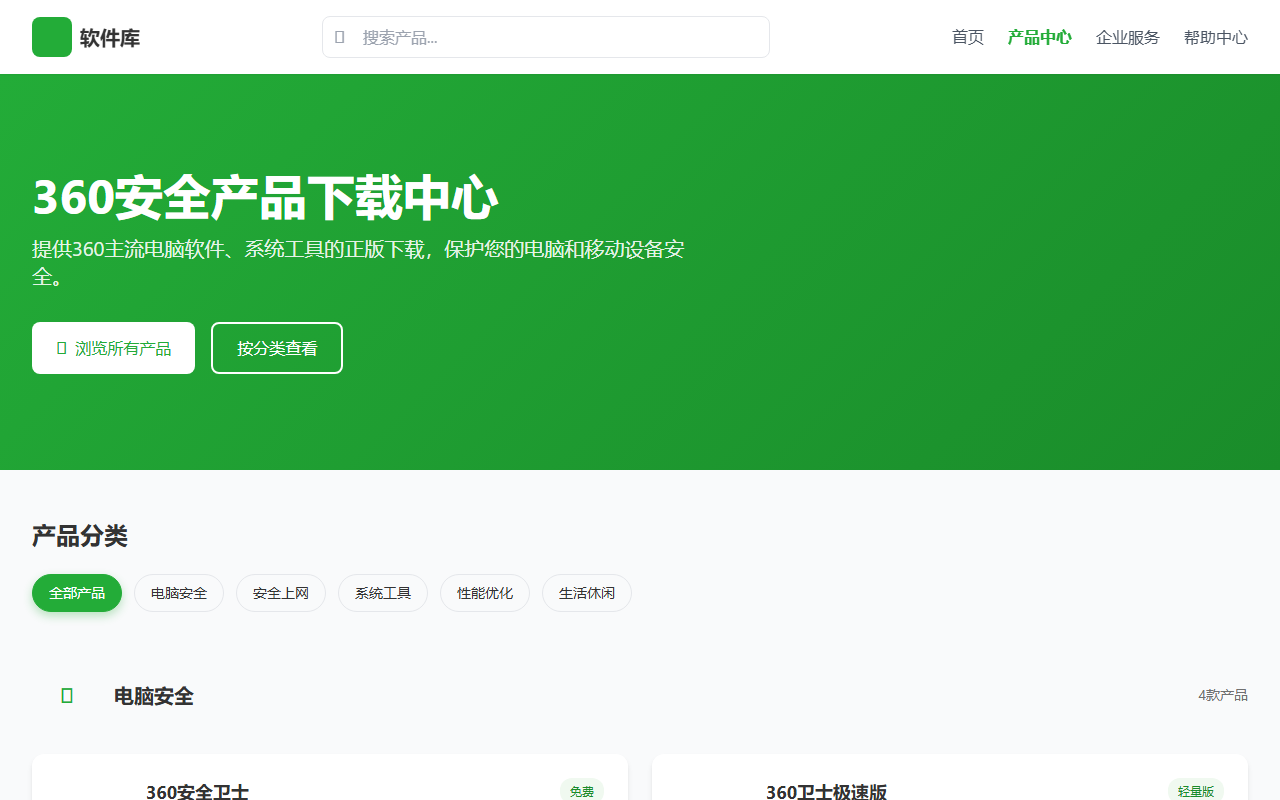Screen dimensions: 1280x800
Task: Filter by 安全上网 category
Action: pos(281,593)
